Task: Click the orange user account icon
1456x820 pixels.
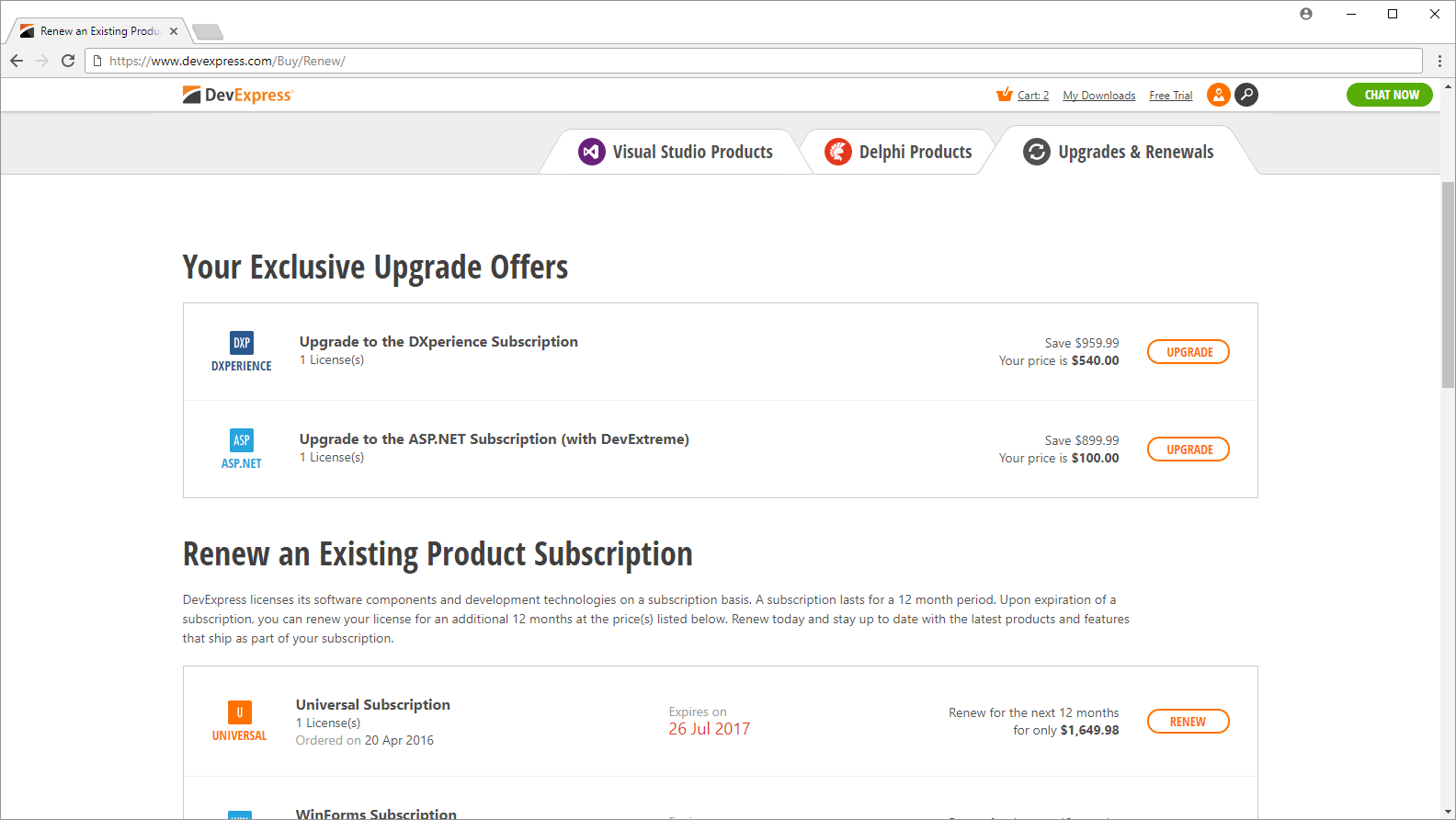Action: (x=1218, y=95)
